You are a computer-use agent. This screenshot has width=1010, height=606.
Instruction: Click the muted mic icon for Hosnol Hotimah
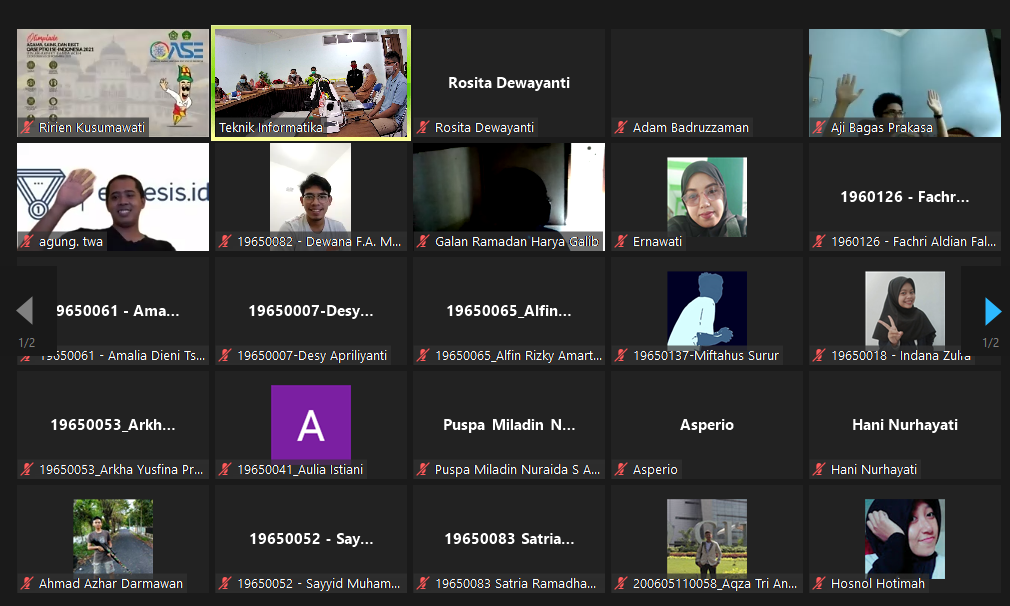point(819,584)
